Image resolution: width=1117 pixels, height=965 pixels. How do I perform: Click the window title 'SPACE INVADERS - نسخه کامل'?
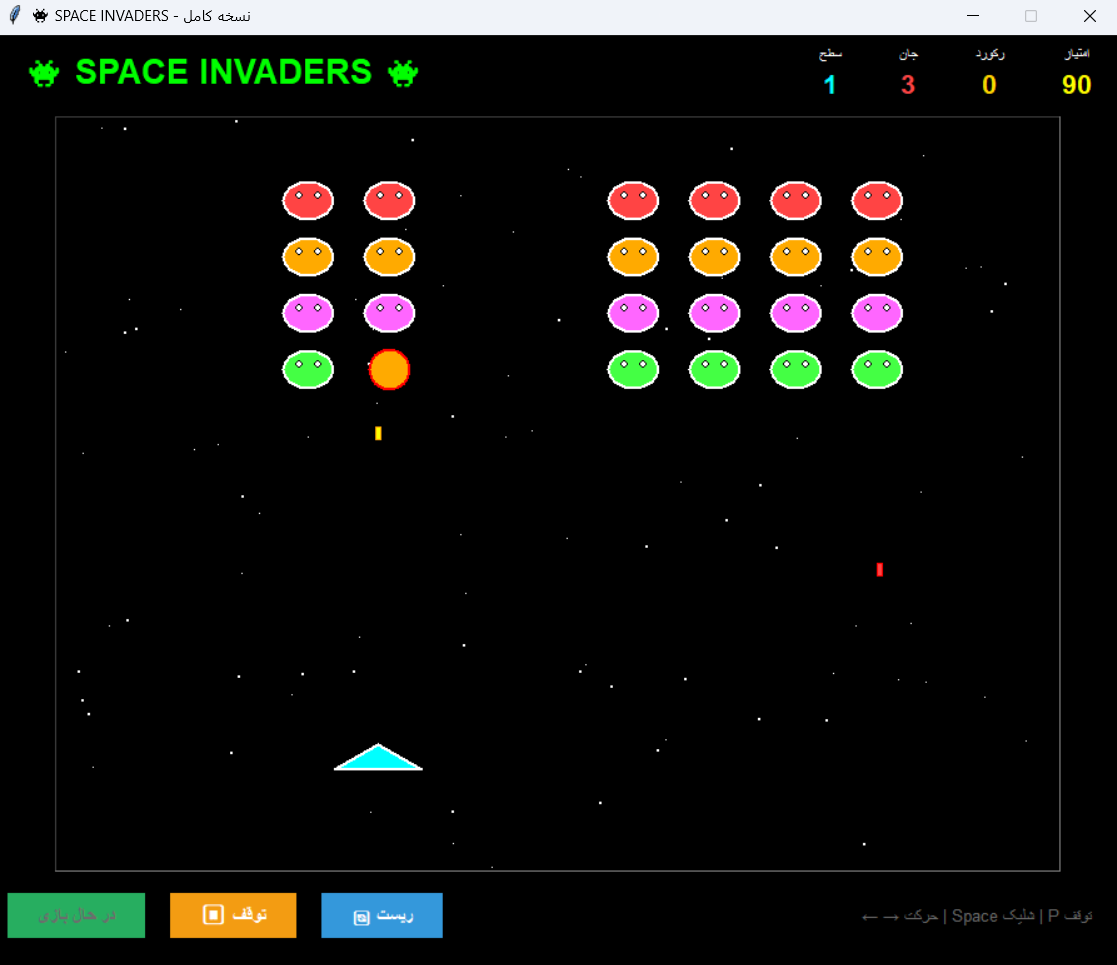[x=152, y=16]
